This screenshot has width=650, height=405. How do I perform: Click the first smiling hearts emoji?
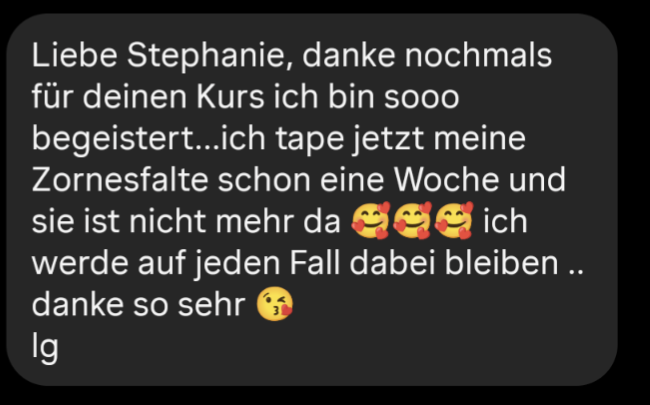tap(371, 221)
